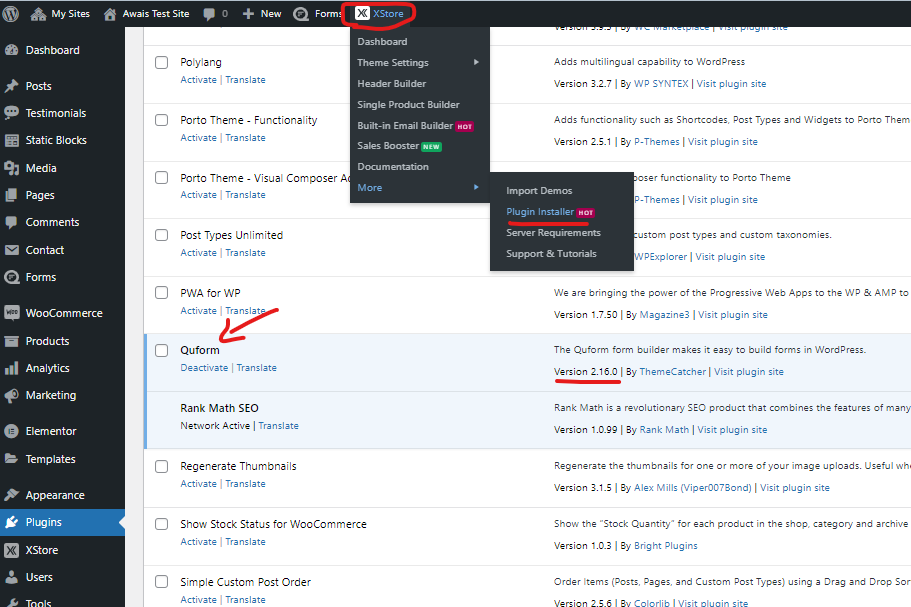911x607 pixels.
Task: Click the Appearance brush icon in sidebar
Action: click(12, 495)
